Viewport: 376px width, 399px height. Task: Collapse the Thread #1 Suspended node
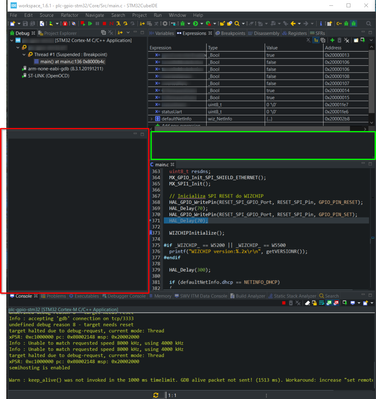tap(24, 54)
